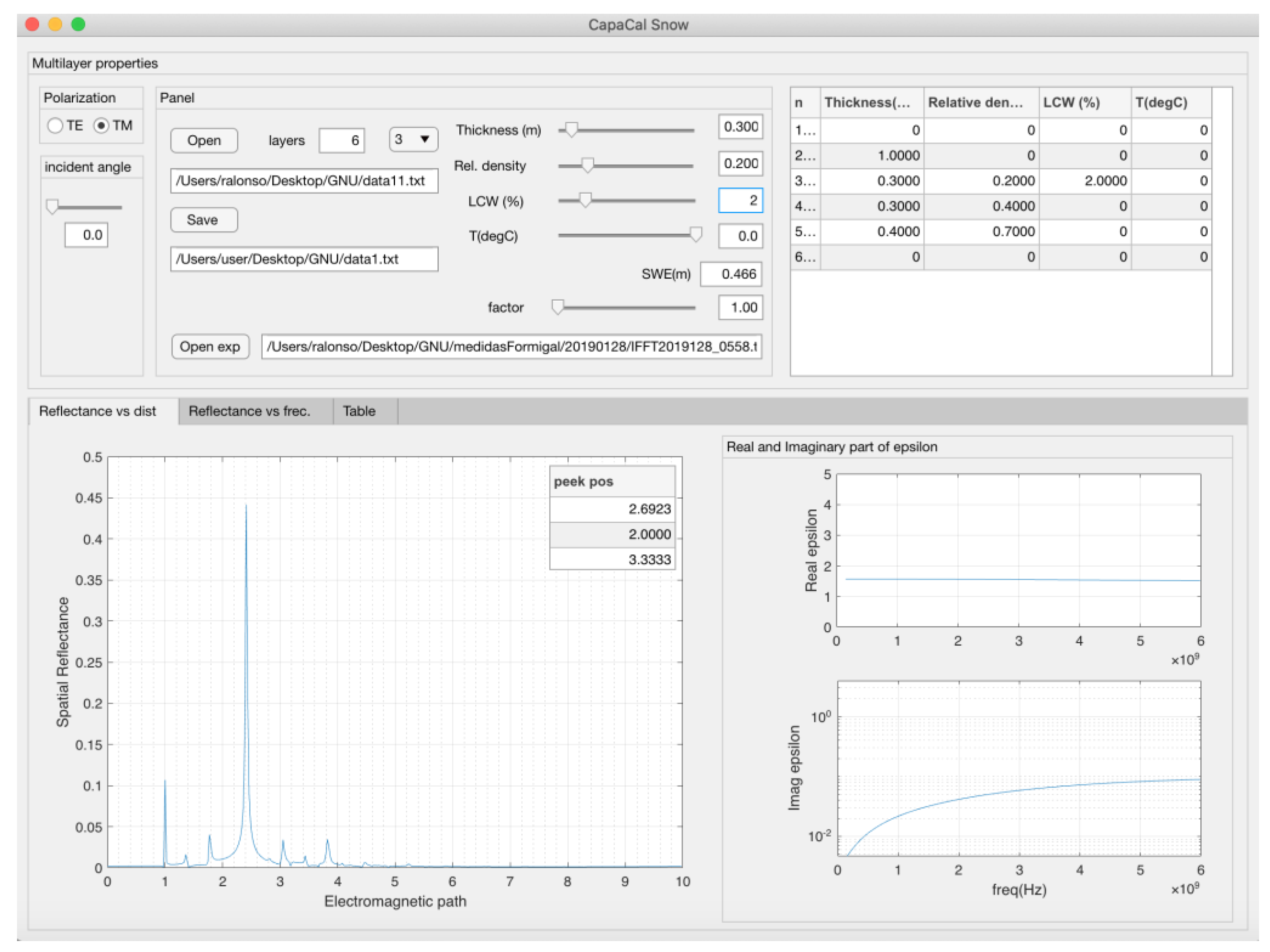
Task: Click the factor slider handle
Action: [557, 308]
